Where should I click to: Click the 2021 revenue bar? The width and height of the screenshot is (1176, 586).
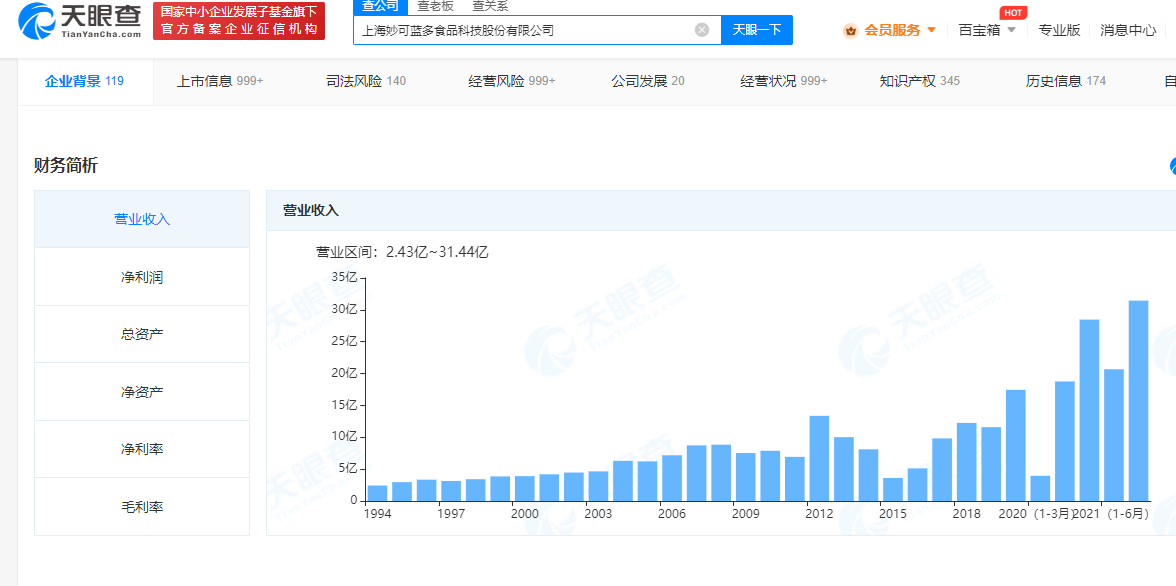point(1089,410)
